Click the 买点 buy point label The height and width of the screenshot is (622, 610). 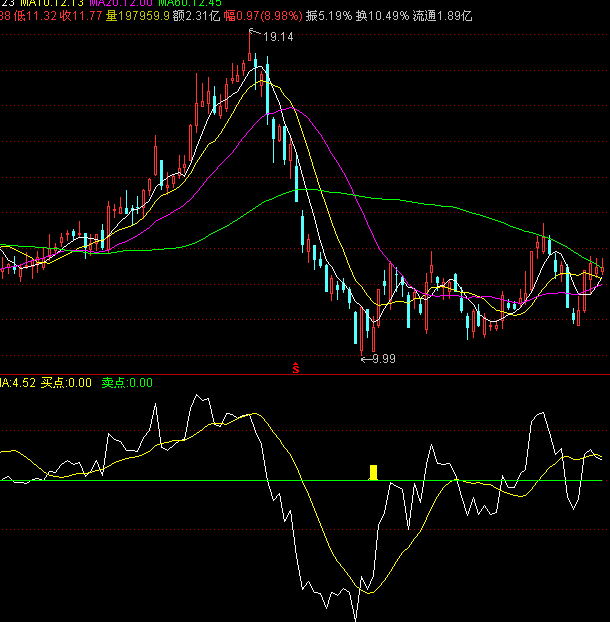tap(66, 382)
